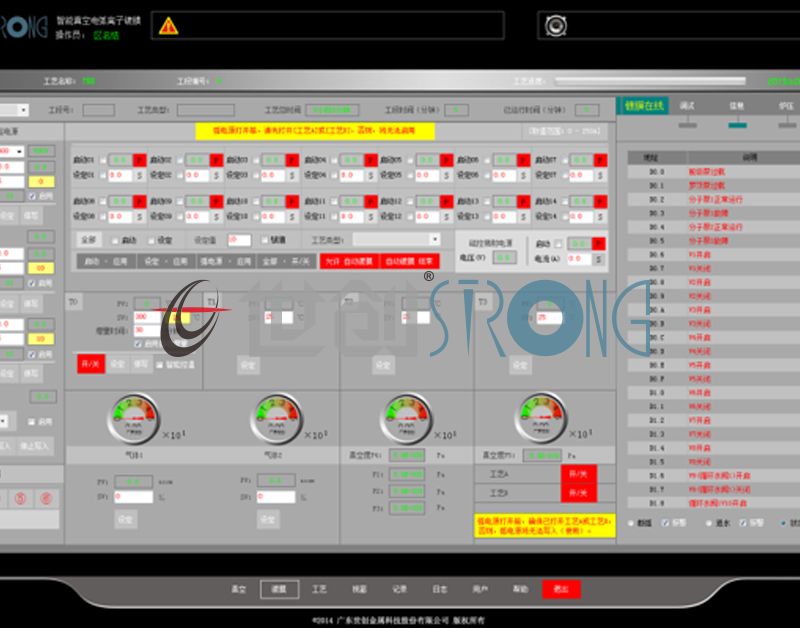Click the red 退出 button
This screenshot has height=628, width=800.
coord(561,589)
